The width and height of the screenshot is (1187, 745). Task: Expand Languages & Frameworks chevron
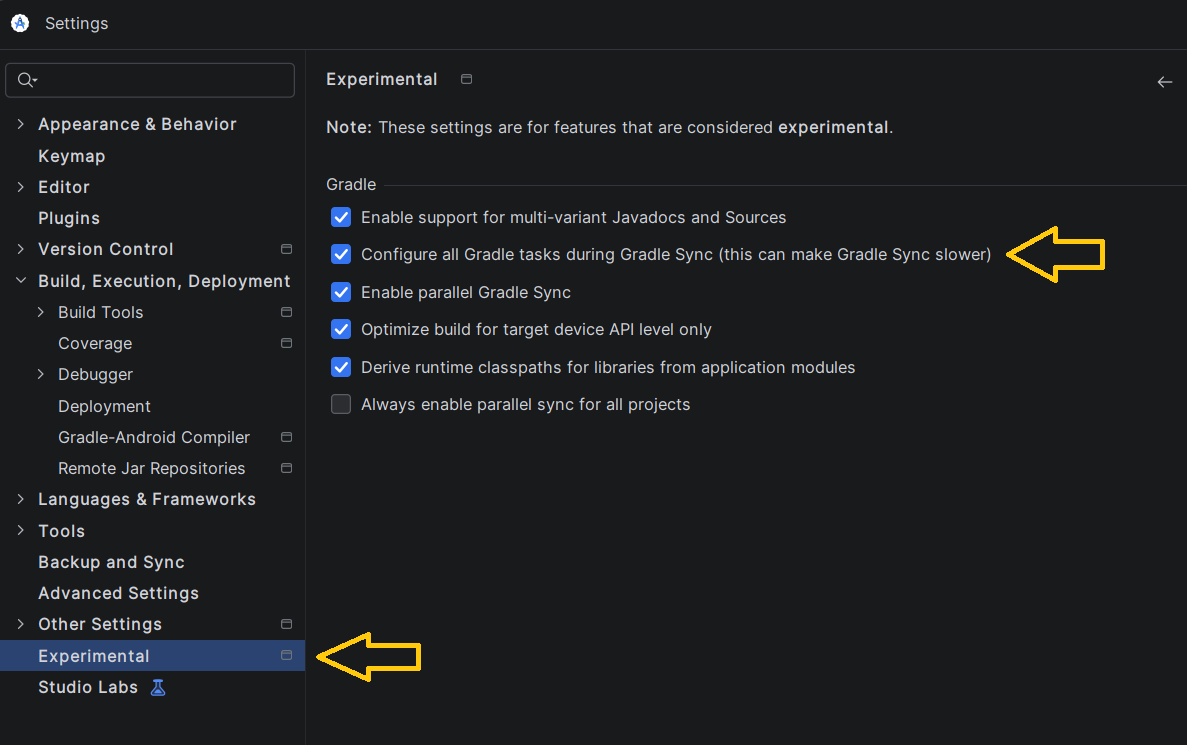tap(20, 499)
